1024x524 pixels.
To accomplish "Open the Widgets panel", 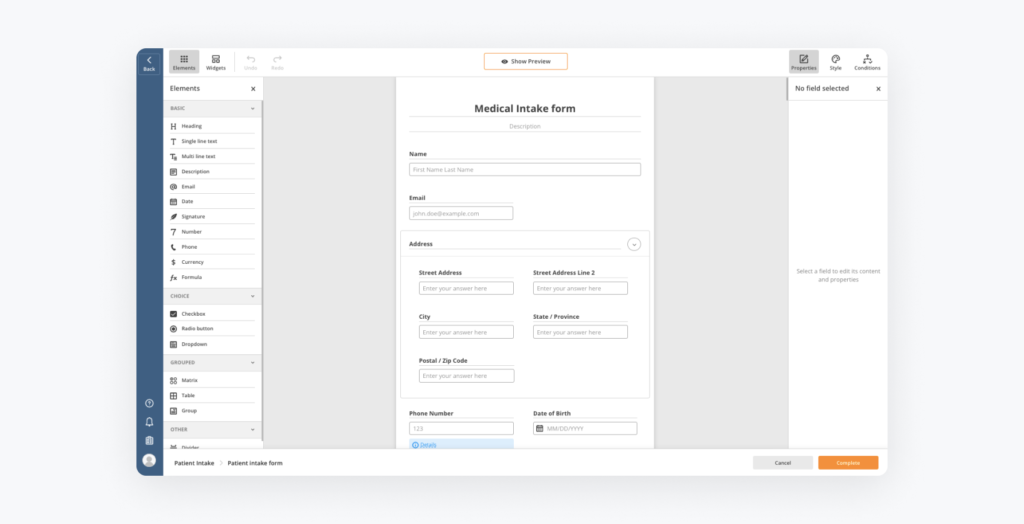I will pyautogui.click(x=216, y=62).
